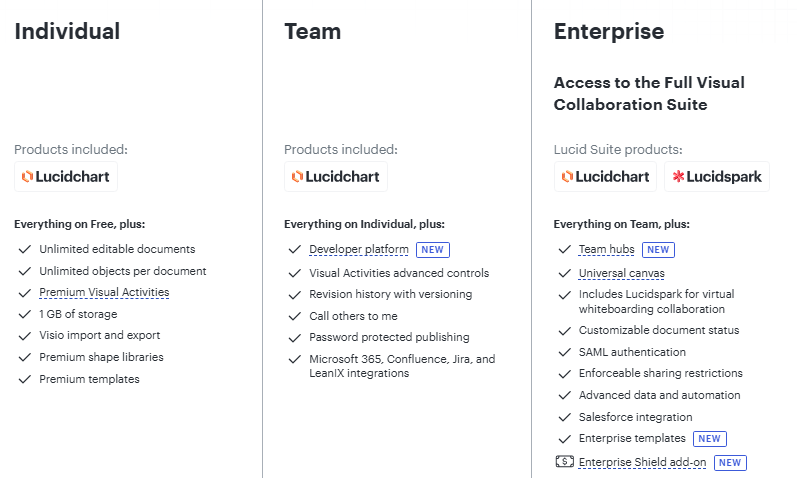This screenshot has width=797, height=497.
Task: Click the Lucidchart badge under Enterprise plan
Action: pyautogui.click(x=605, y=176)
